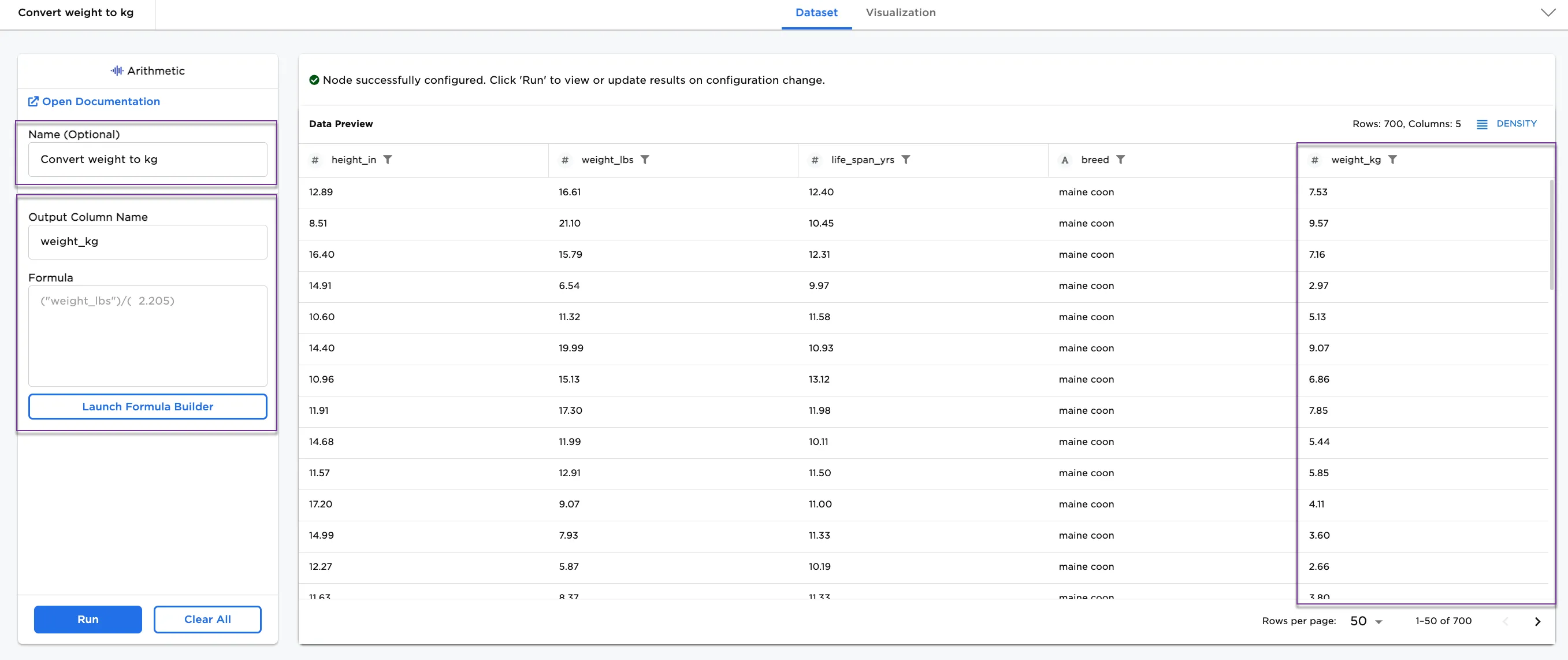Click the numeric type icon beside weight_lbs
The height and width of the screenshot is (660, 1568).
pyautogui.click(x=565, y=160)
